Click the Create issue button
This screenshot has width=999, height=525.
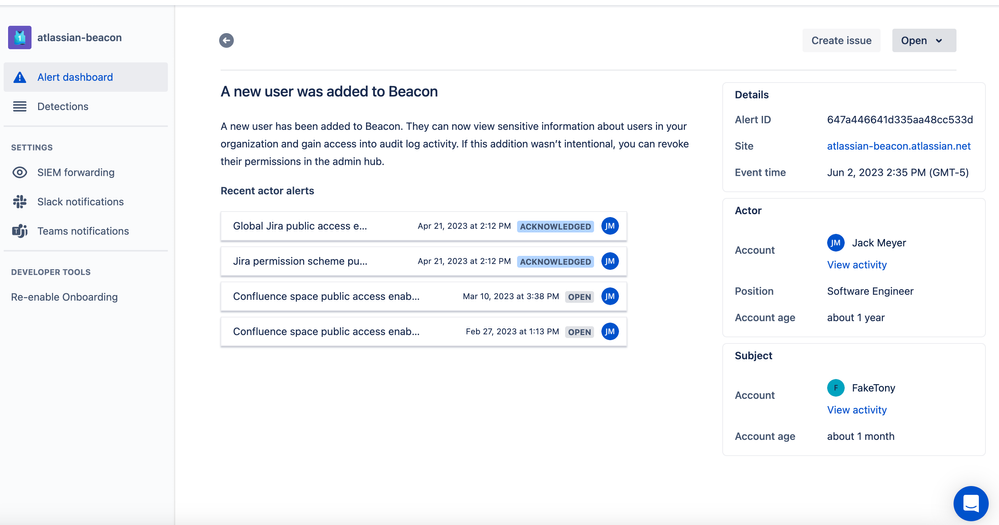[841, 40]
